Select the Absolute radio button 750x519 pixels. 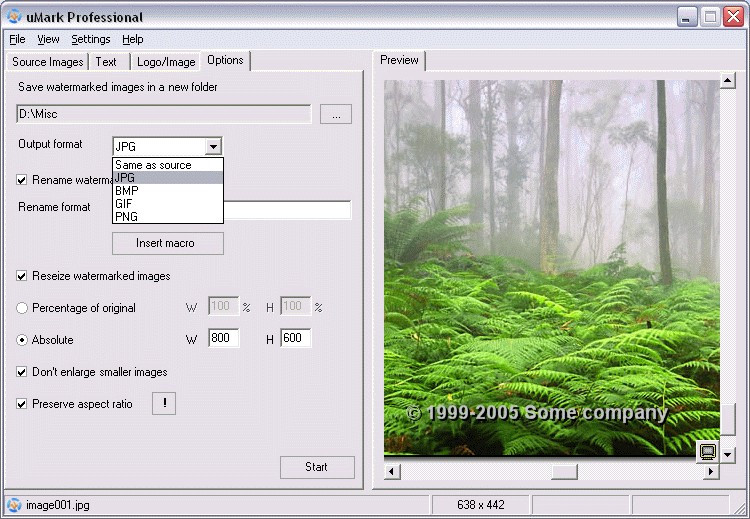(x=22, y=340)
